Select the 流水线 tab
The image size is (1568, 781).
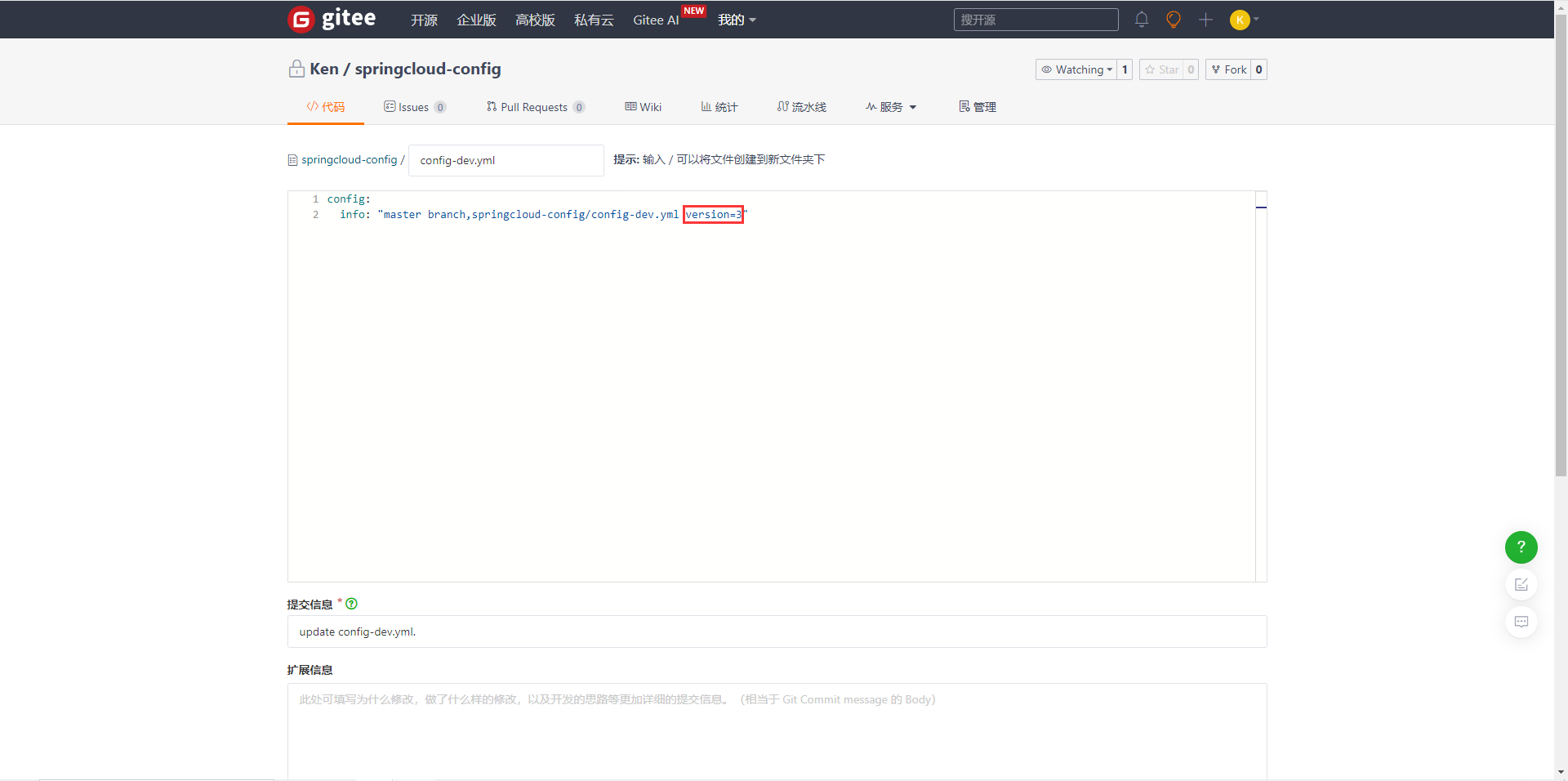click(801, 106)
